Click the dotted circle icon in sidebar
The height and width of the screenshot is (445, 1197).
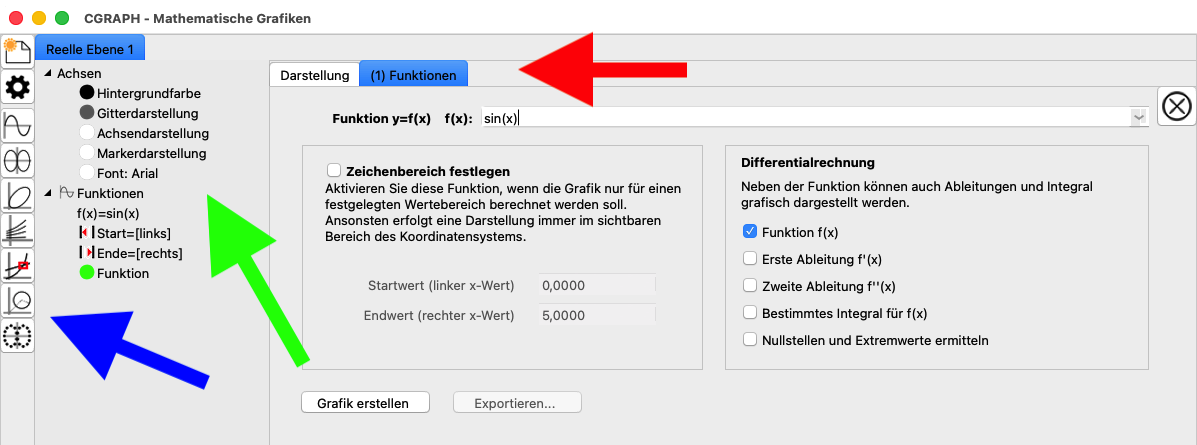coord(18,335)
